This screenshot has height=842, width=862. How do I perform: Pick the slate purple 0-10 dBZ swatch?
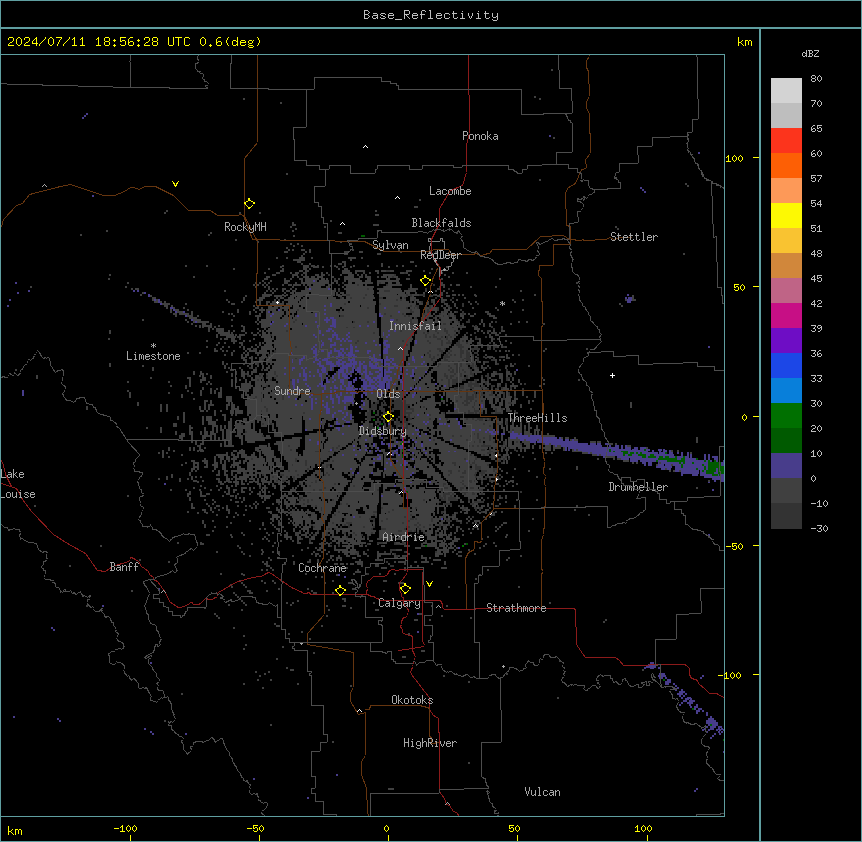click(786, 466)
